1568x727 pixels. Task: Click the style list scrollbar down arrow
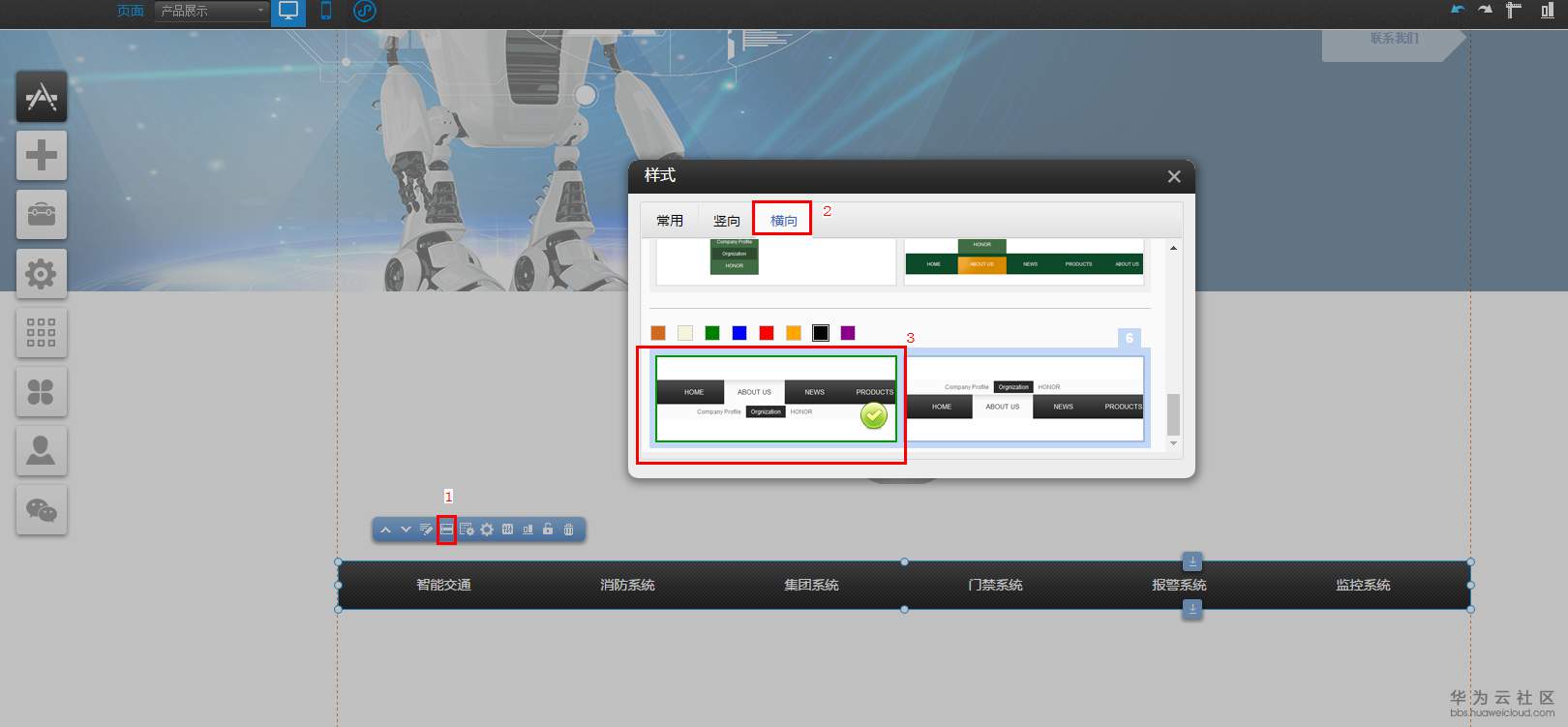pyautogui.click(x=1173, y=443)
